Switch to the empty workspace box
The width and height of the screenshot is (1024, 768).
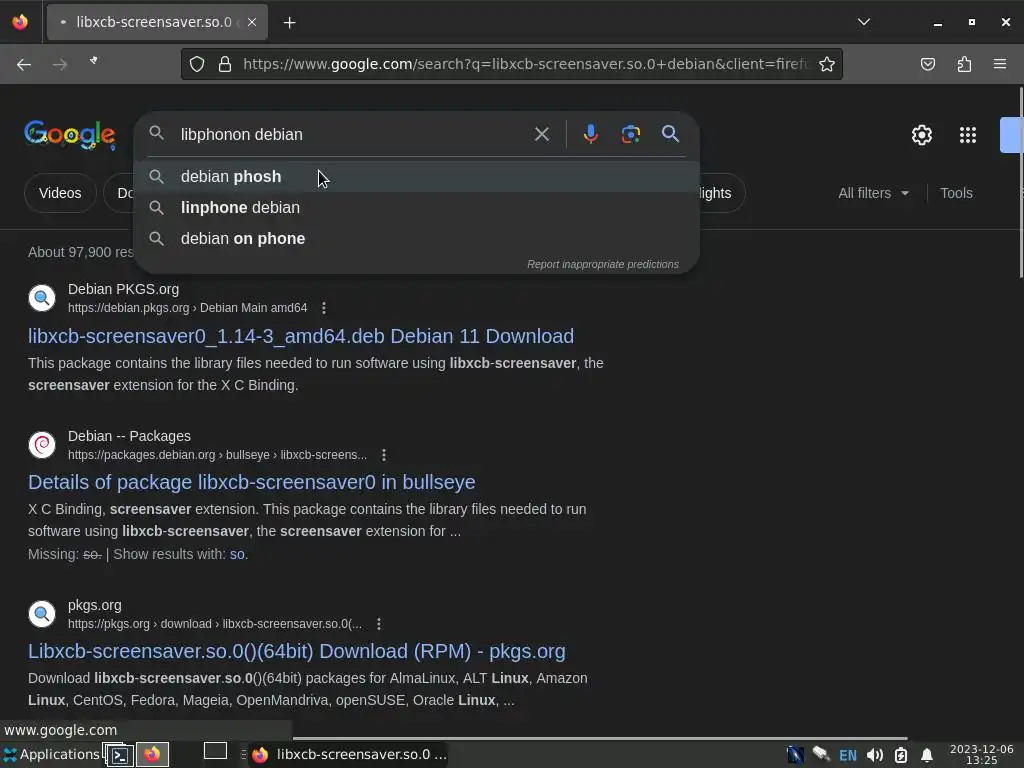[216, 752]
